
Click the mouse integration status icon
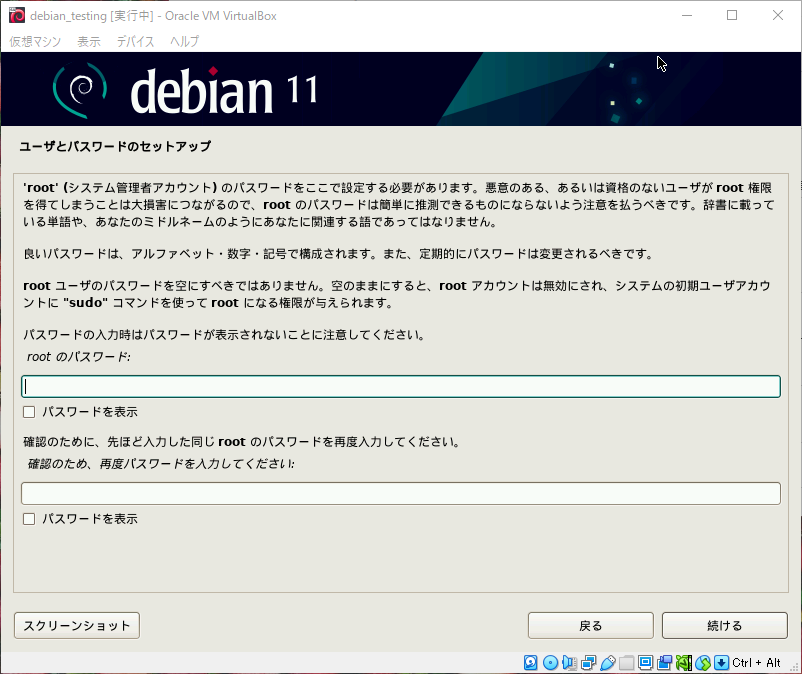(x=703, y=663)
